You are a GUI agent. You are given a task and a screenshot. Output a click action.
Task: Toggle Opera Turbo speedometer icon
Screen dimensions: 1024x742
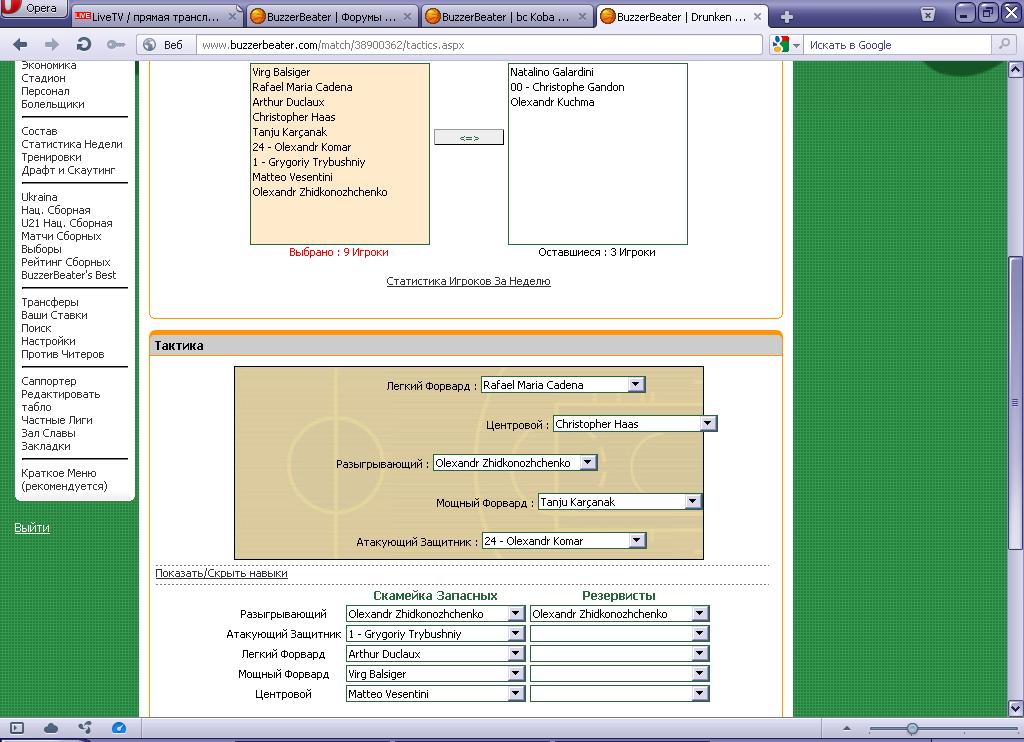[118, 728]
